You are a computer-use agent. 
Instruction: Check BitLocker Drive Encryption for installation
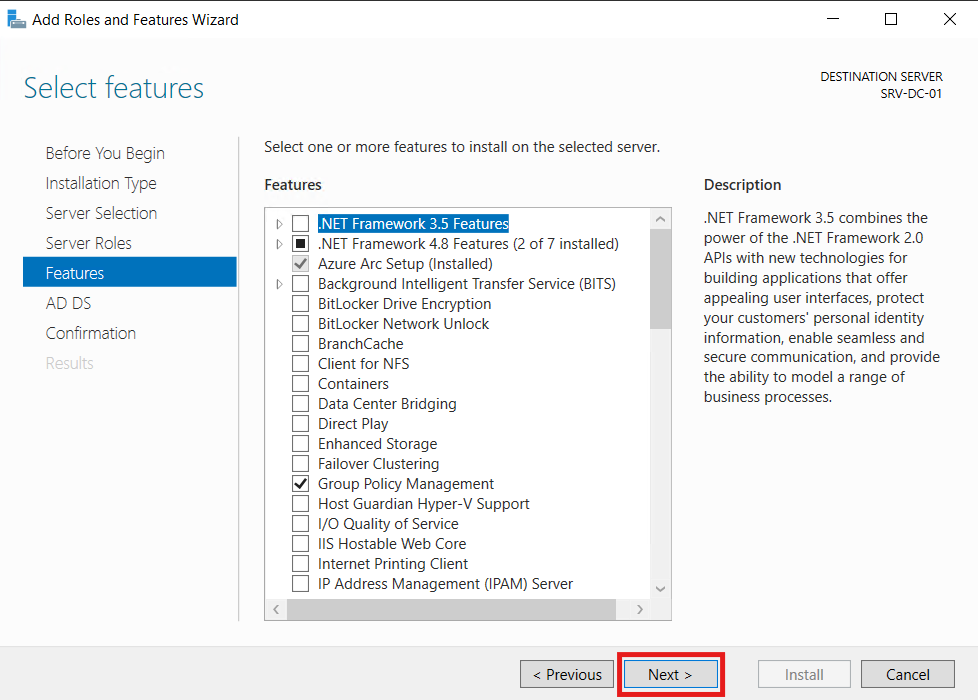click(299, 303)
